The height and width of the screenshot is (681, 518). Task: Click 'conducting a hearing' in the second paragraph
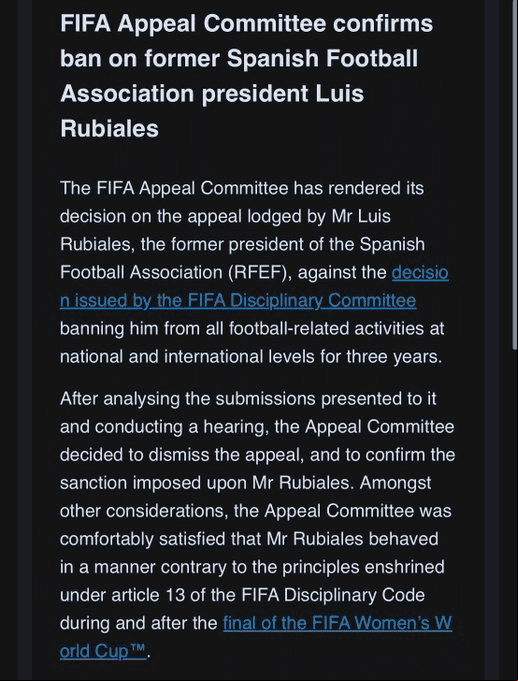coord(179,427)
